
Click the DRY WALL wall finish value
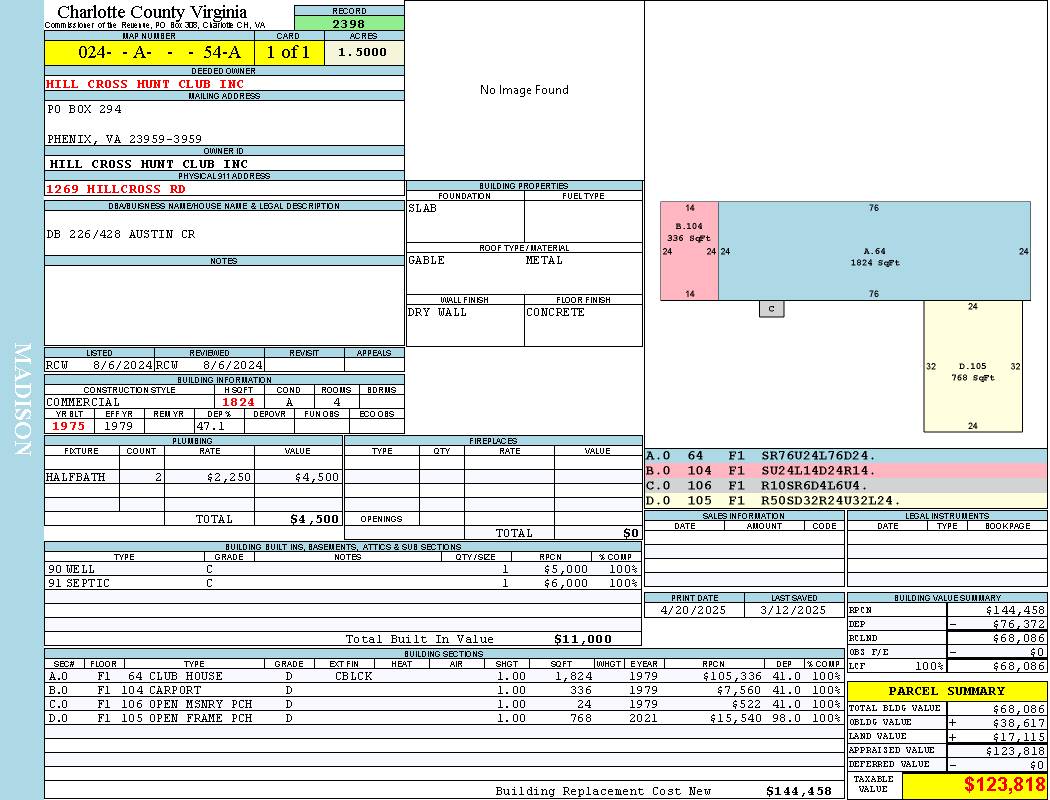coord(437,313)
